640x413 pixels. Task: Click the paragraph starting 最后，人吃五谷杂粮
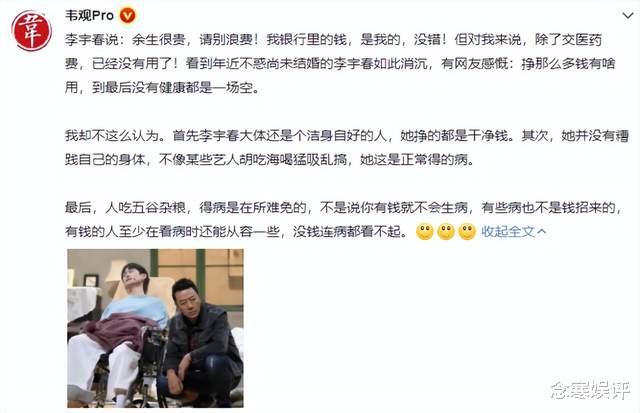click(344, 220)
